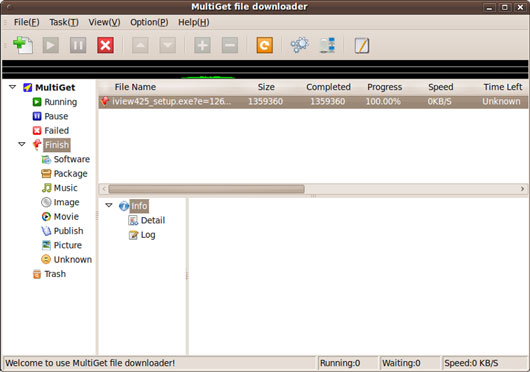This screenshot has height=372, width=530.
Task: Select the Failed category in the tree
Action: coord(51,130)
